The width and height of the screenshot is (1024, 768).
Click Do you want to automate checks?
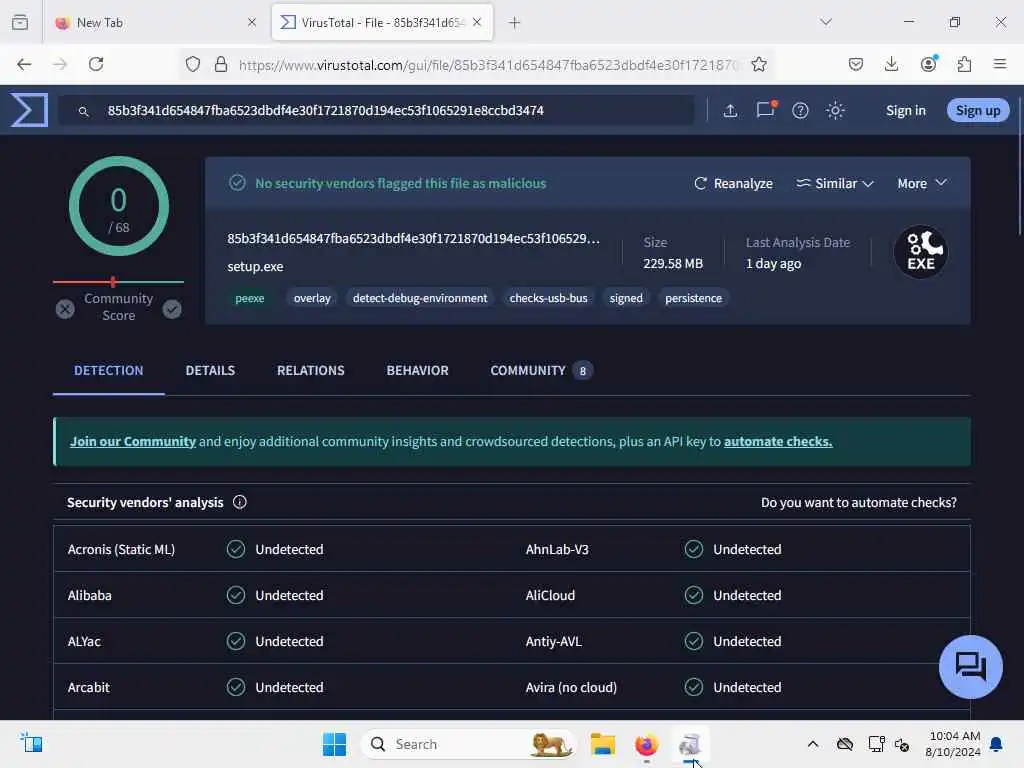click(859, 502)
